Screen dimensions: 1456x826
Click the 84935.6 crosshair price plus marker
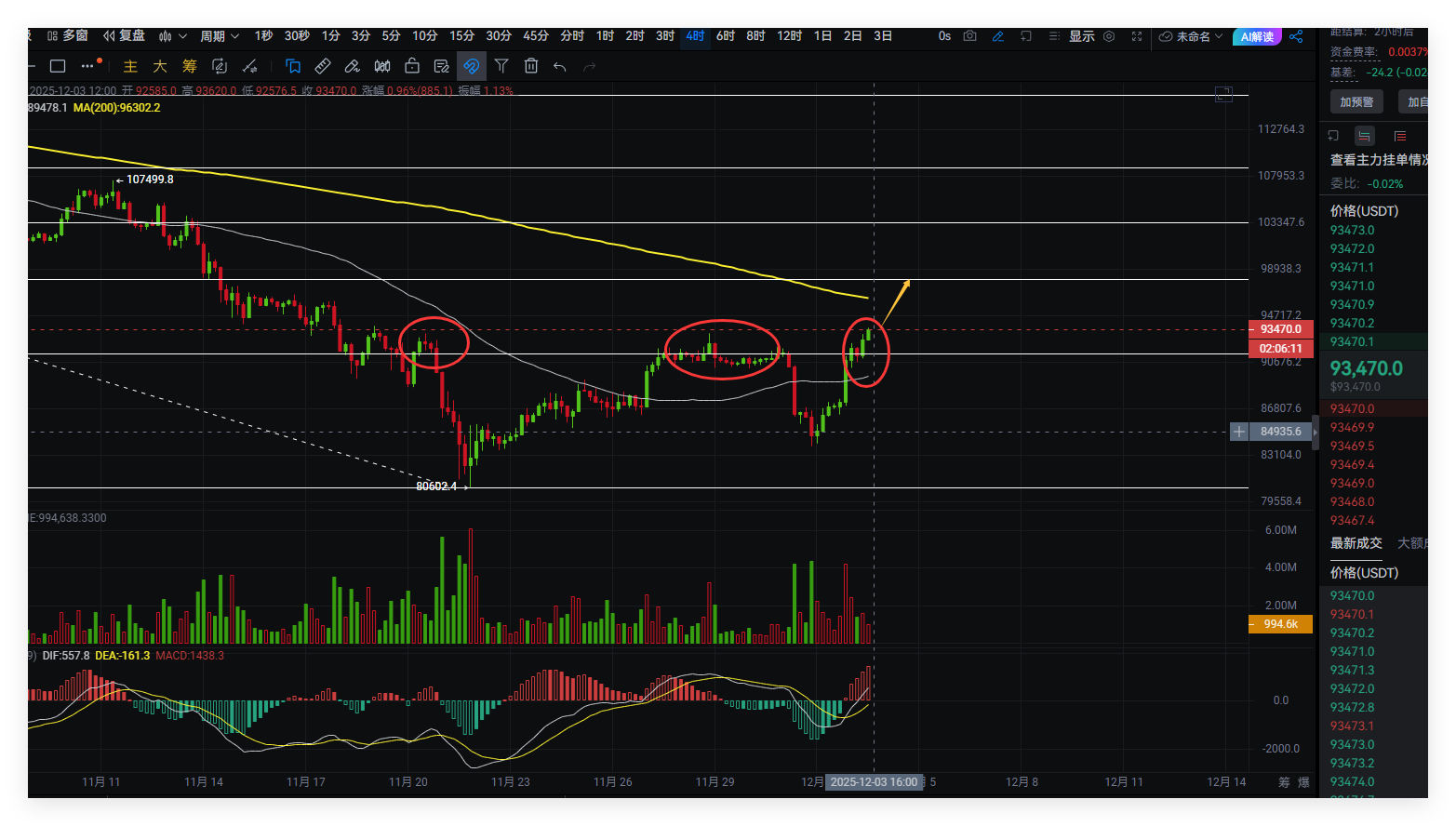(x=1239, y=432)
